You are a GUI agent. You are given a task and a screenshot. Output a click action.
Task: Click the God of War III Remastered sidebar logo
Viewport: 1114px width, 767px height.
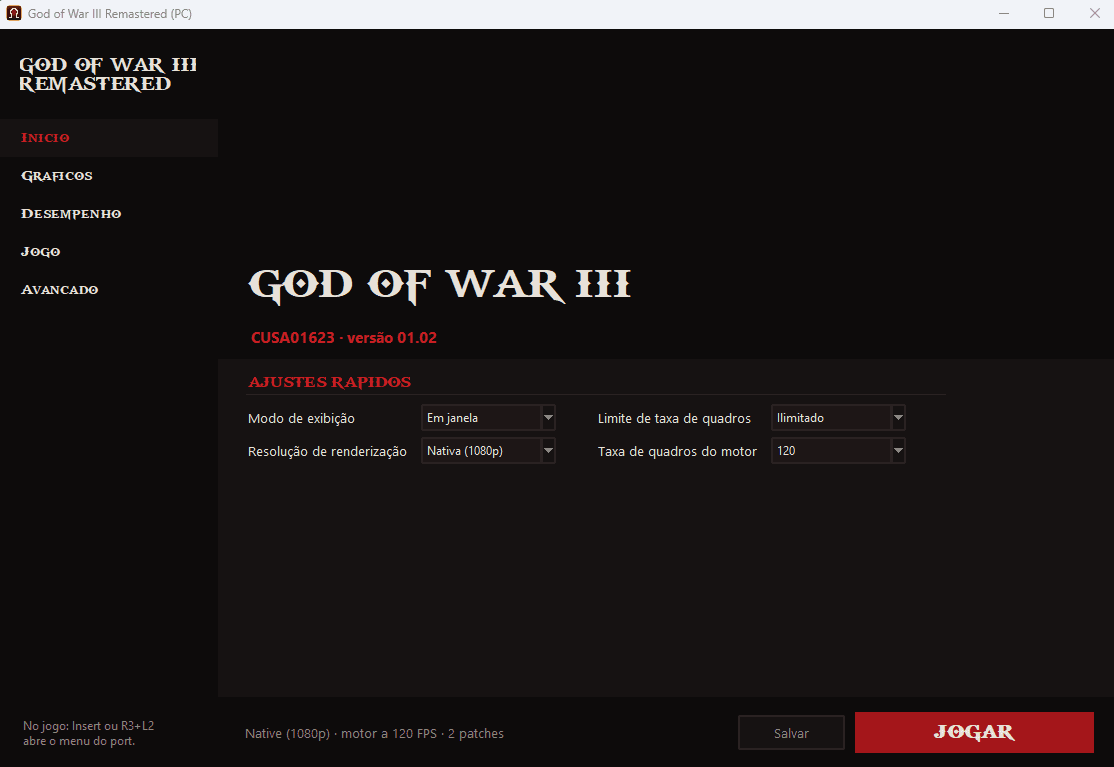coord(108,75)
